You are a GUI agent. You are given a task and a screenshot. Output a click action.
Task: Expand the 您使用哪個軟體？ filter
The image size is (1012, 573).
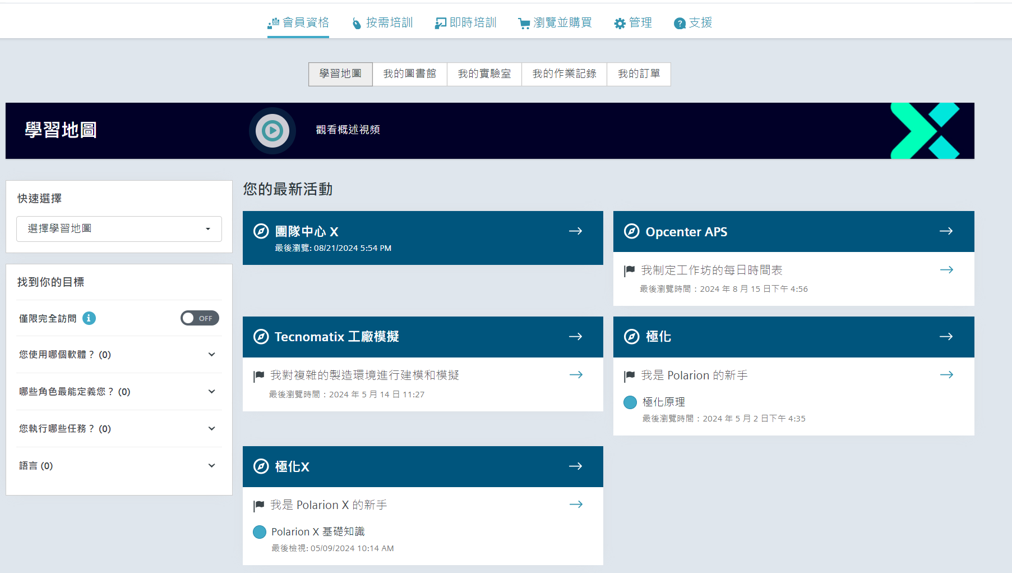pyautogui.click(x=119, y=354)
